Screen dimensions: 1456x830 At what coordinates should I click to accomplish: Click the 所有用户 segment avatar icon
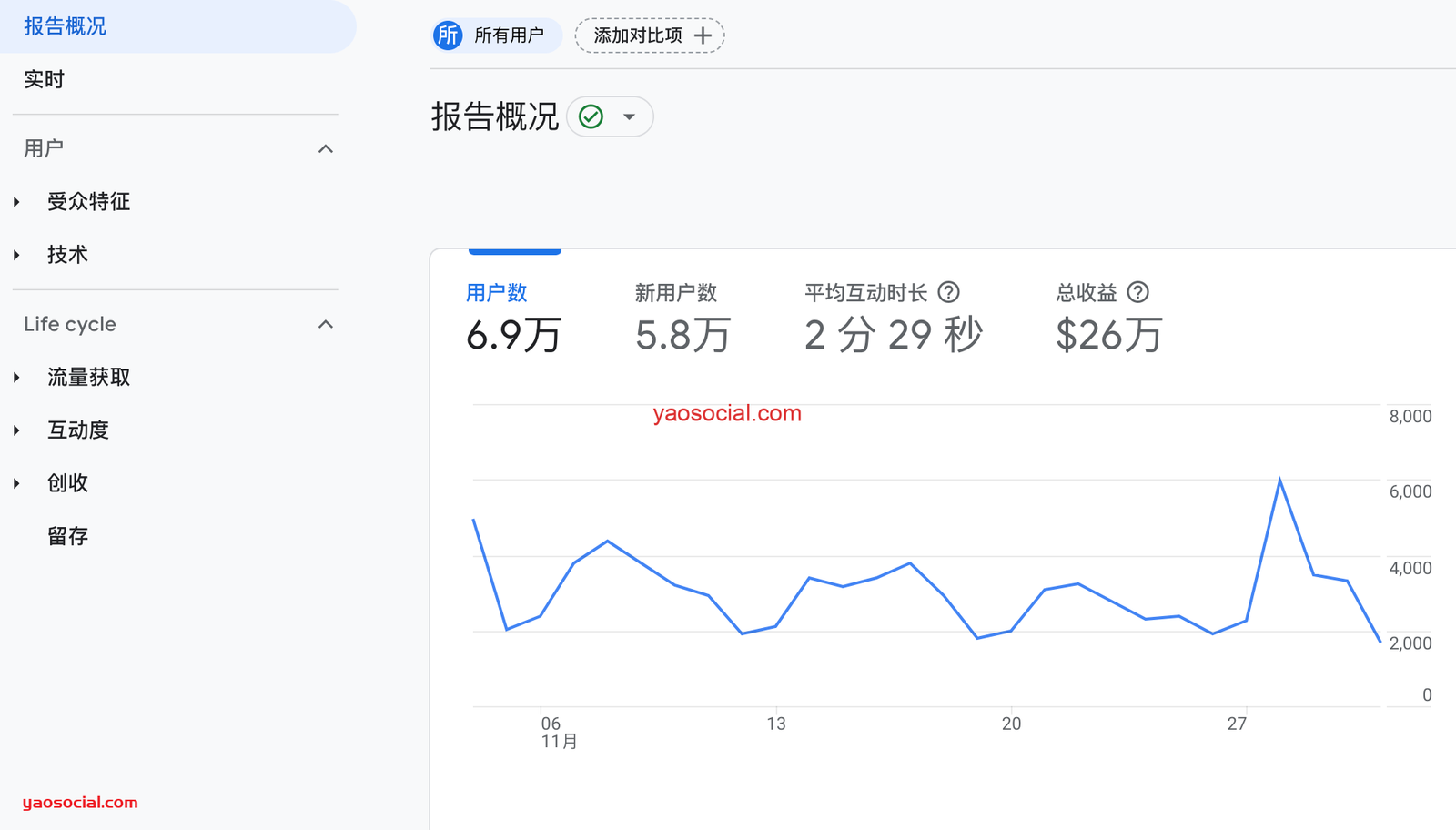448,35
